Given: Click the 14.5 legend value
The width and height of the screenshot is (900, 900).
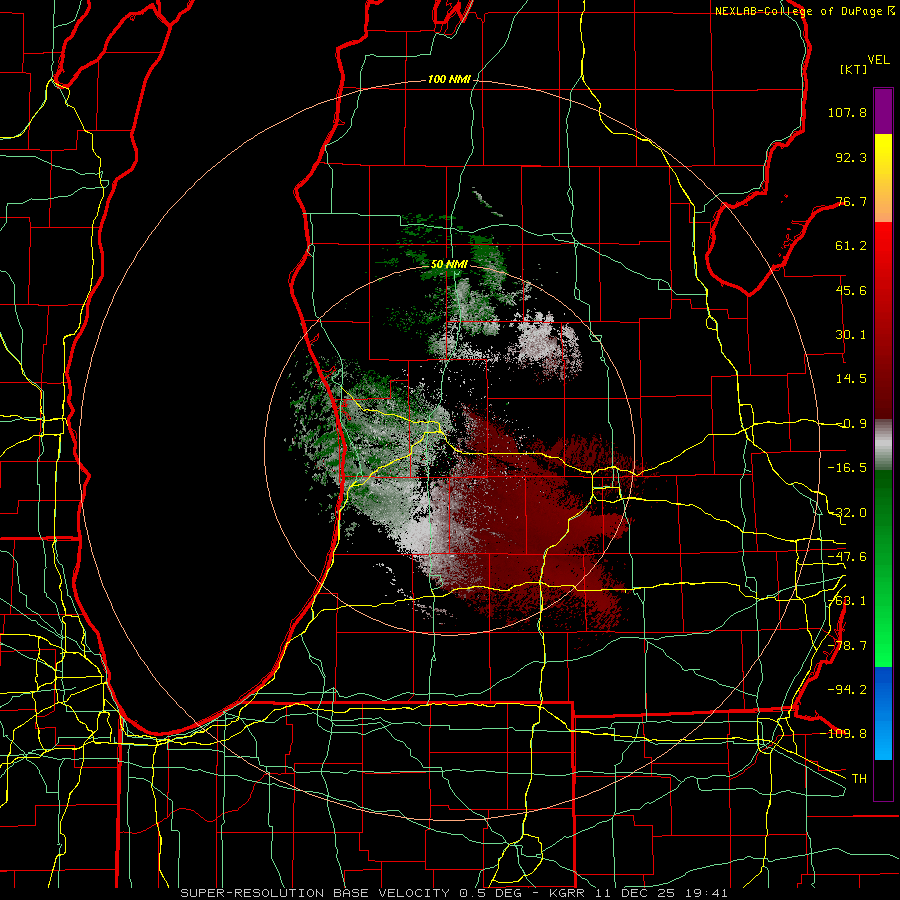Looking at the screenshot, I should [851, 379].
